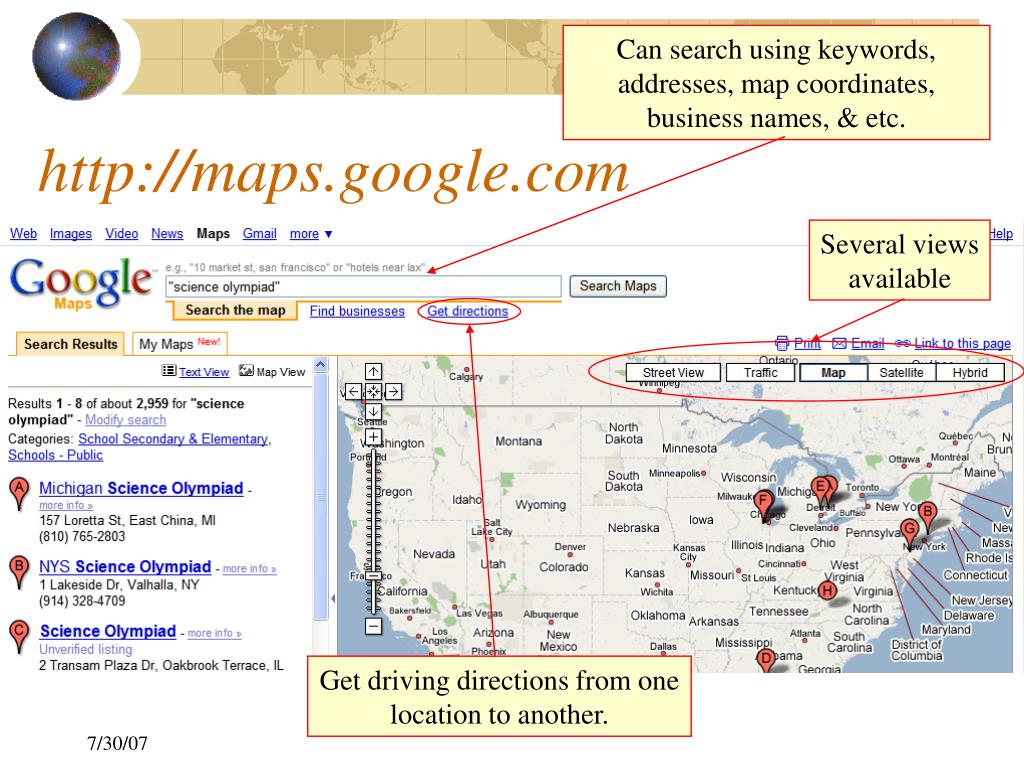Zoom in with the plus button
The height and width of the screenshot is (768, 1024).
[373, 436]
